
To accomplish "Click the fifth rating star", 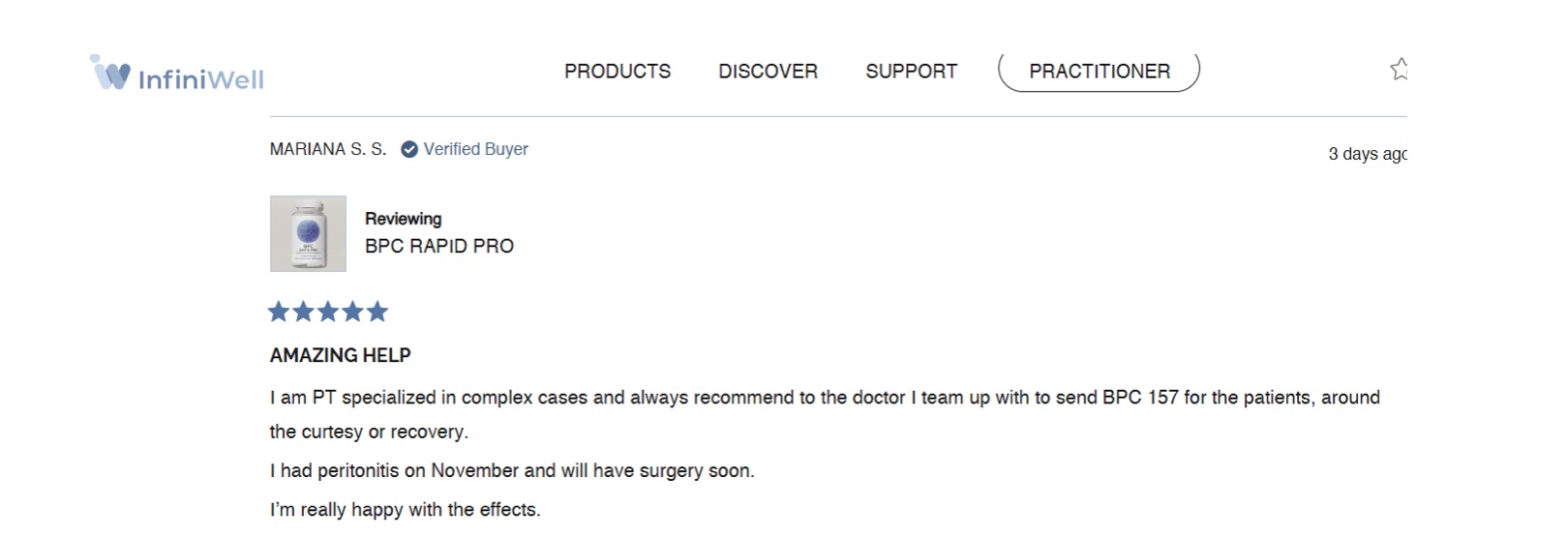I will point(377,312).
